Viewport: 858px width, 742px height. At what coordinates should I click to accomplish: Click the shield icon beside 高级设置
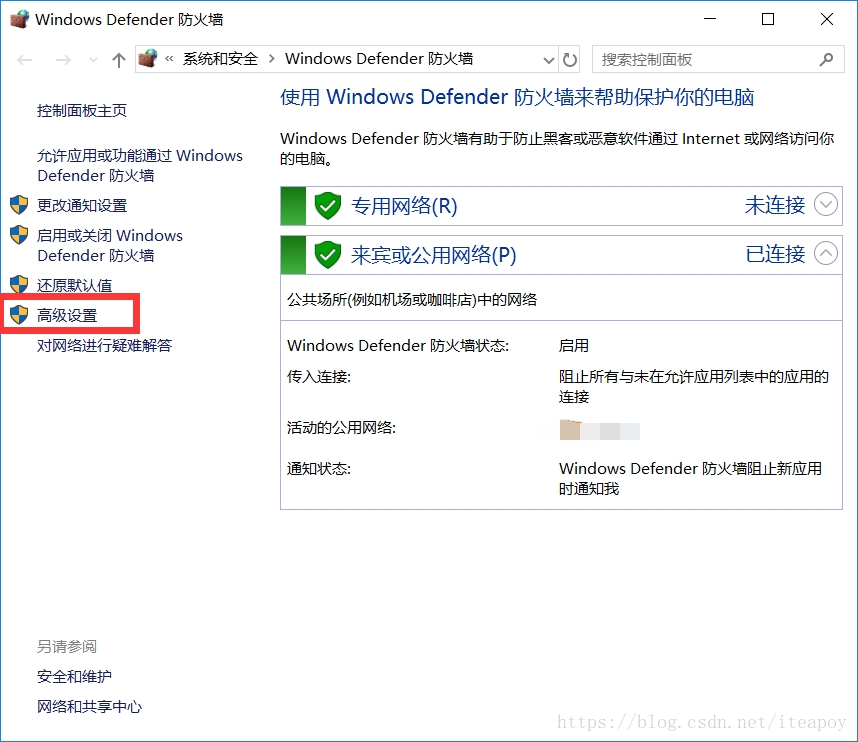click(19, 315)
